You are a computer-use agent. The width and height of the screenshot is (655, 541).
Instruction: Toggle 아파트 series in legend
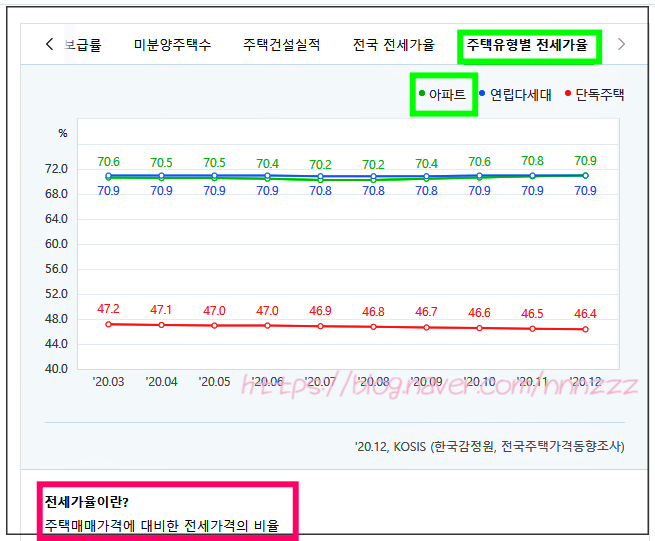442,94
